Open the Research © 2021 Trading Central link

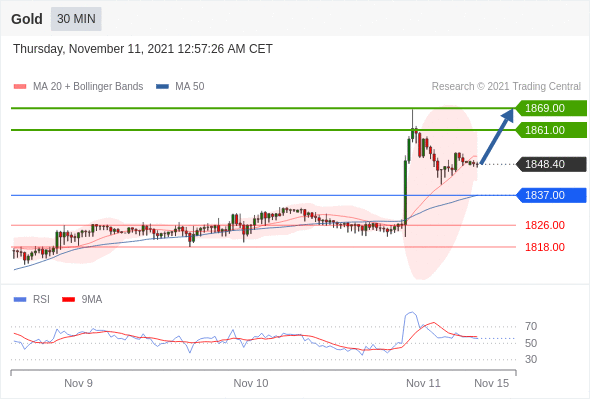506,87
